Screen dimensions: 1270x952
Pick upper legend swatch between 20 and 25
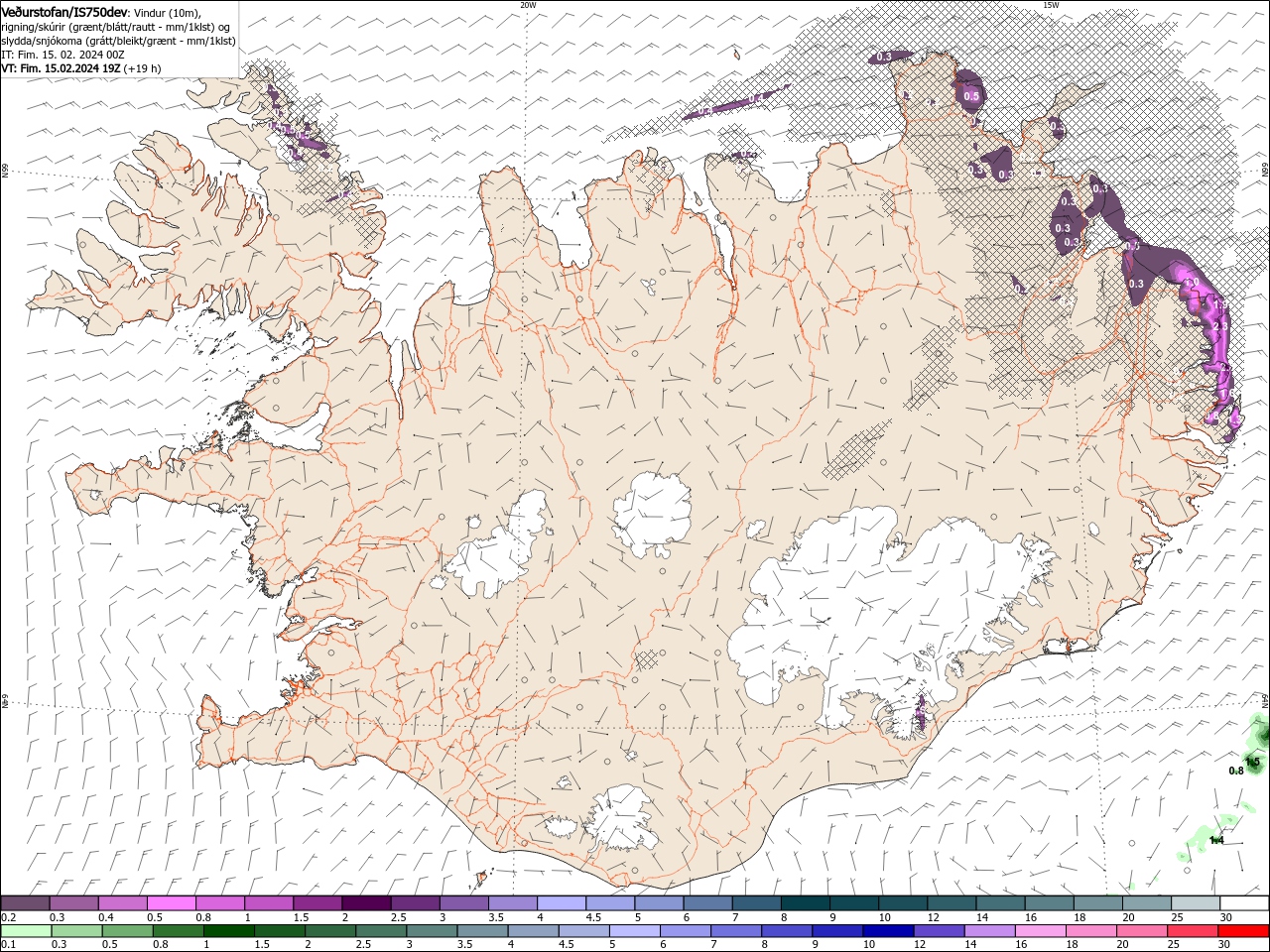[1147, 903]
